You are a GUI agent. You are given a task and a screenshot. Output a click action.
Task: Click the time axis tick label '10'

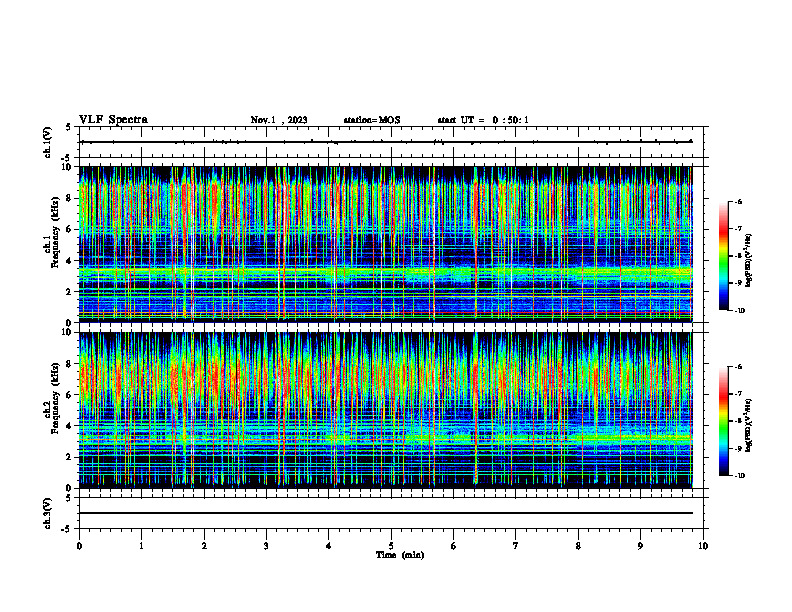pyautogui.click(x=703, y=546)
